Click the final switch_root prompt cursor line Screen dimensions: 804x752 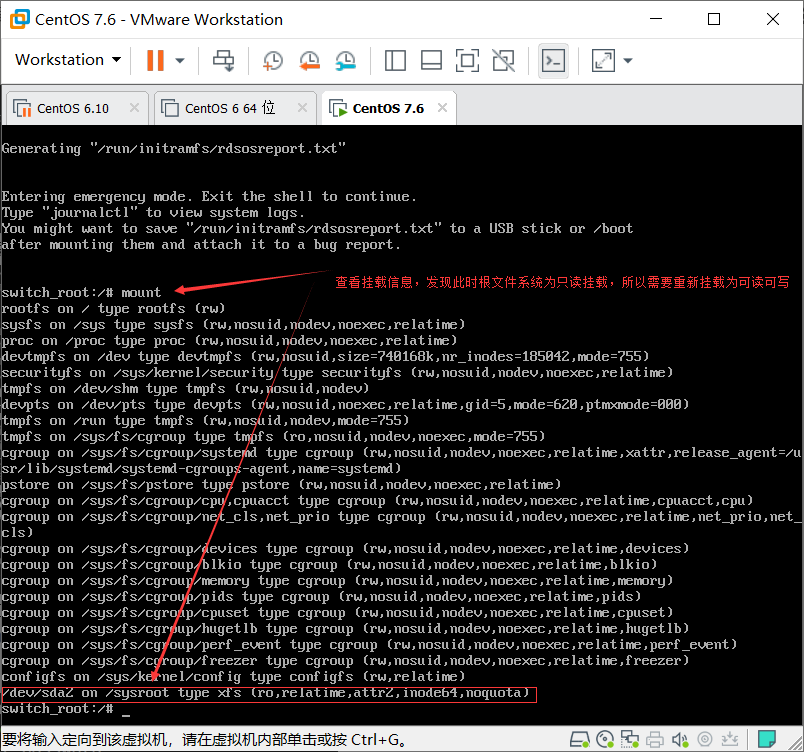pyautogui.click(x=66, y=709)
